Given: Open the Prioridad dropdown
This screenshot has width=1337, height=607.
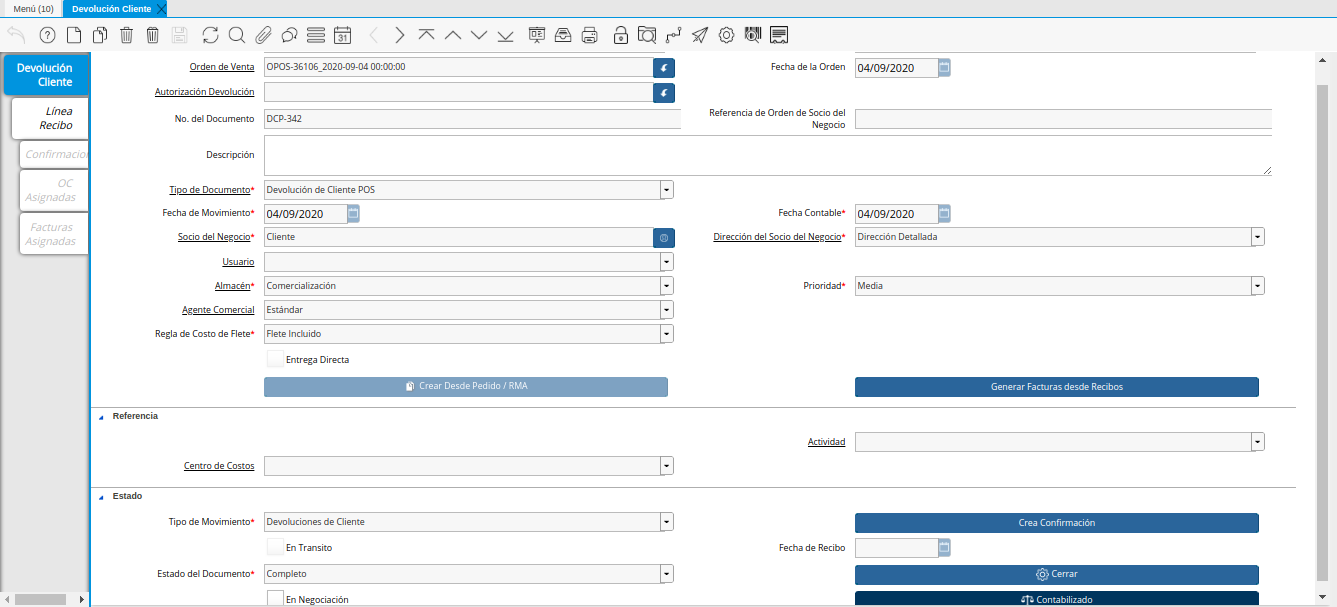Looking at the screenshot, I should point(1257,286).
